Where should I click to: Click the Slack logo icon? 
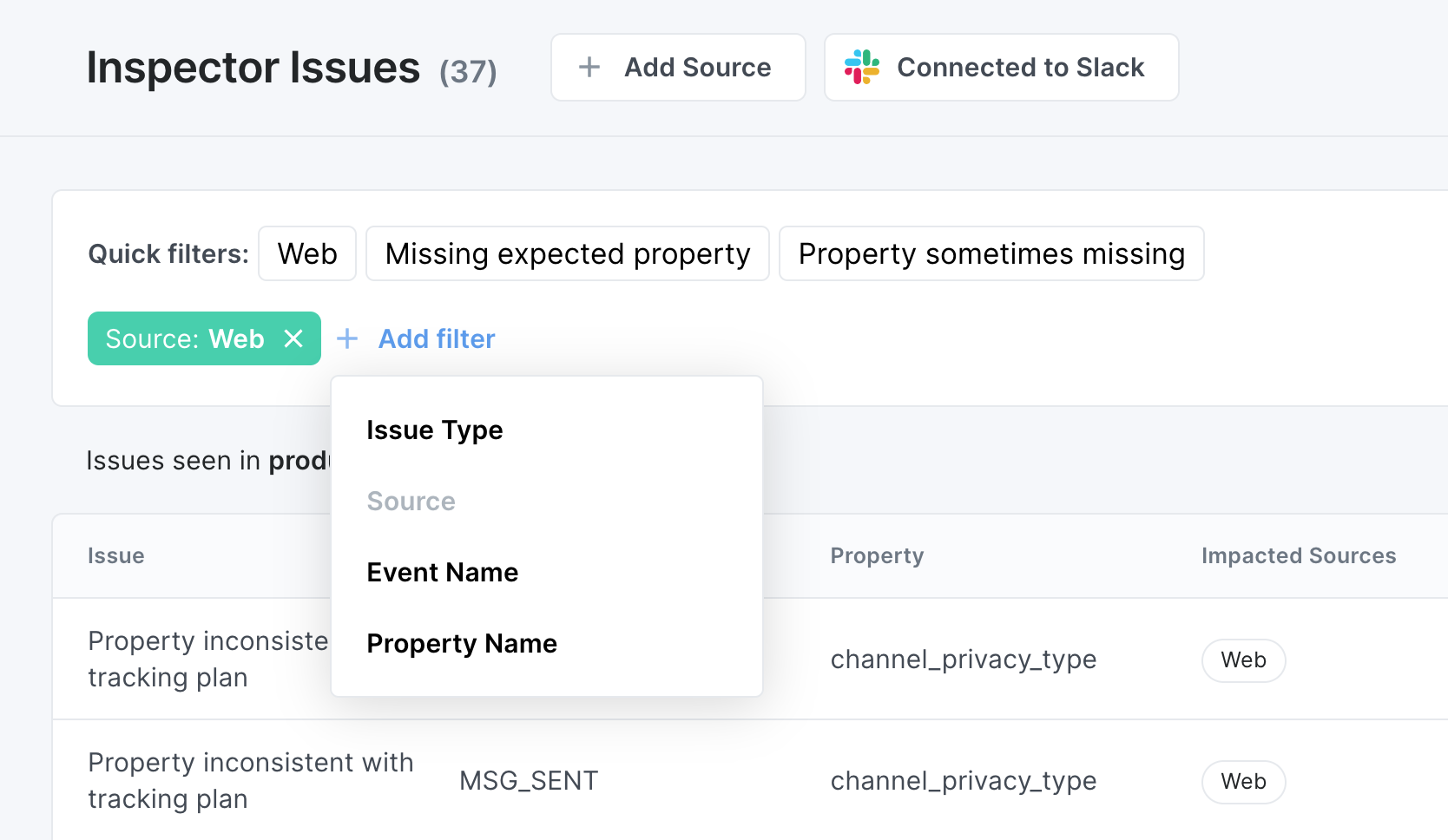862,67
